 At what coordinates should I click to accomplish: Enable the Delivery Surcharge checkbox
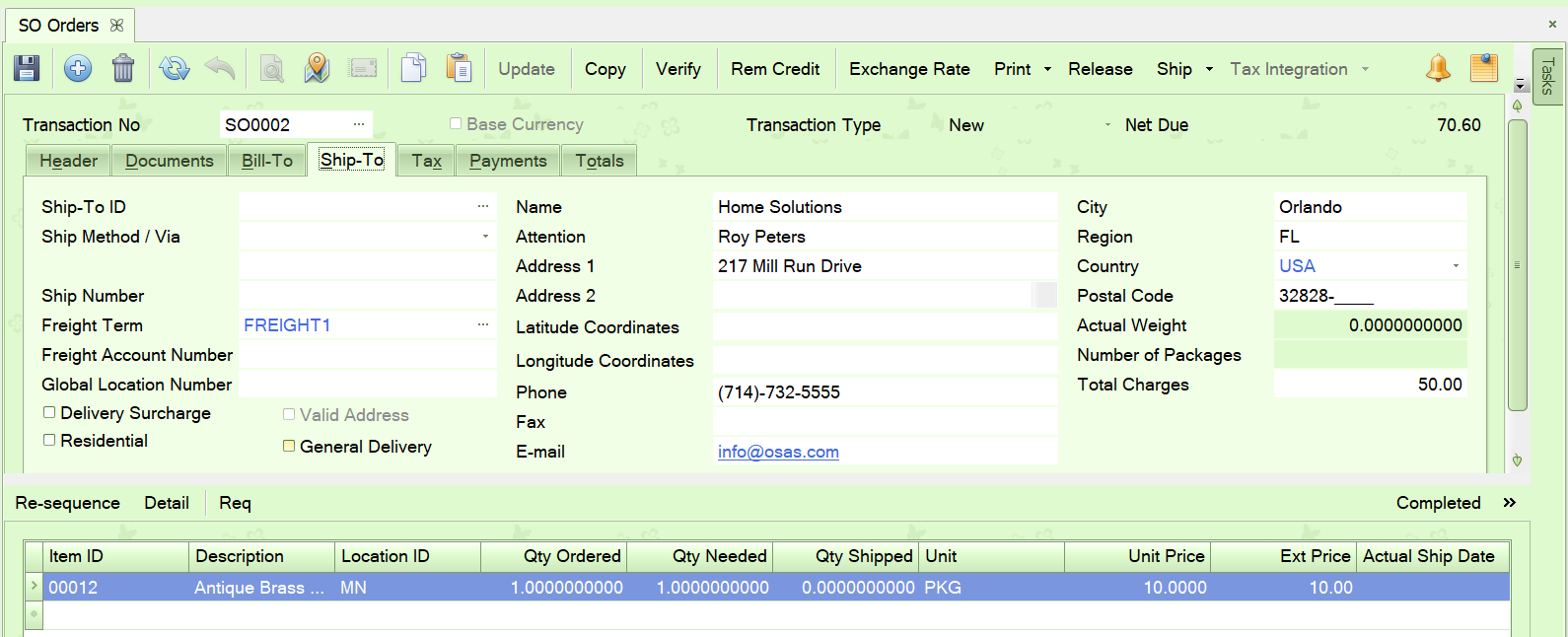coord(49,413)
